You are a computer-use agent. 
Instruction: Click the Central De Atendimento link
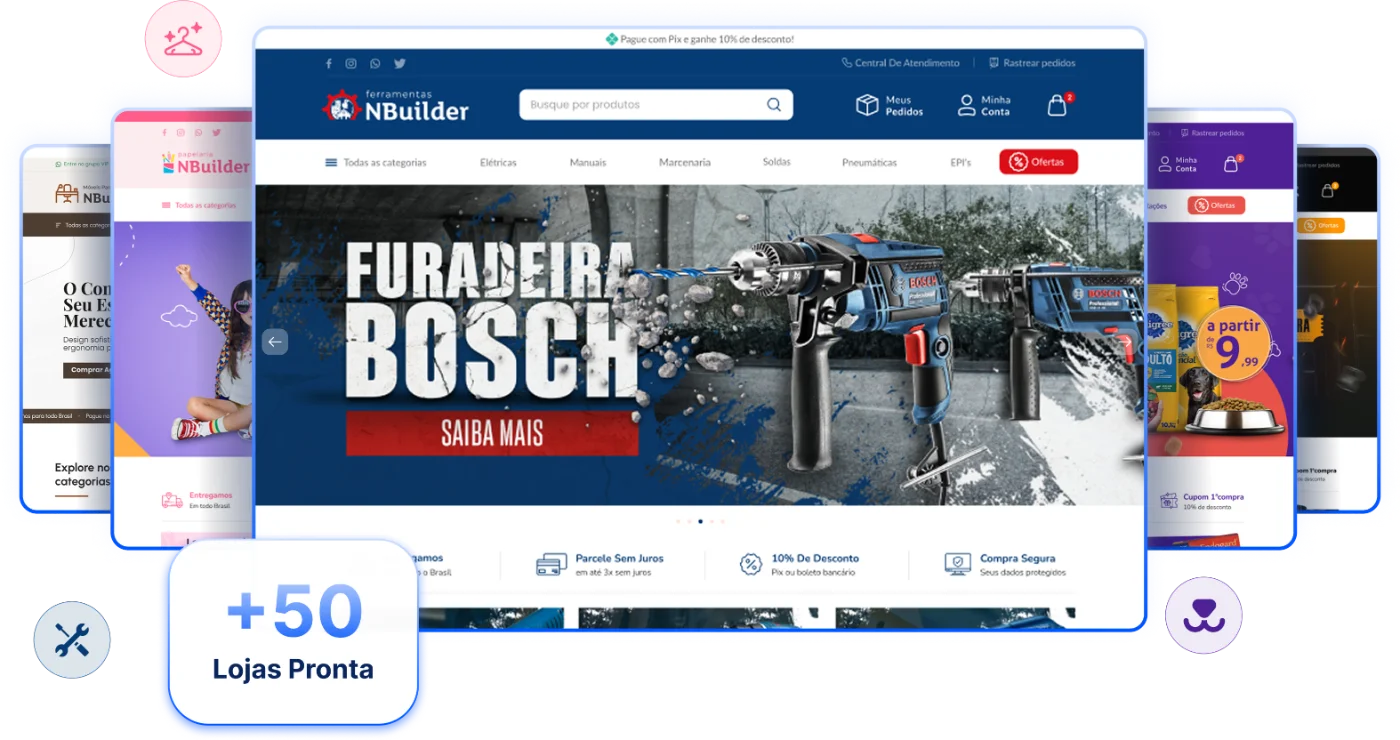[x=901, y=63]
